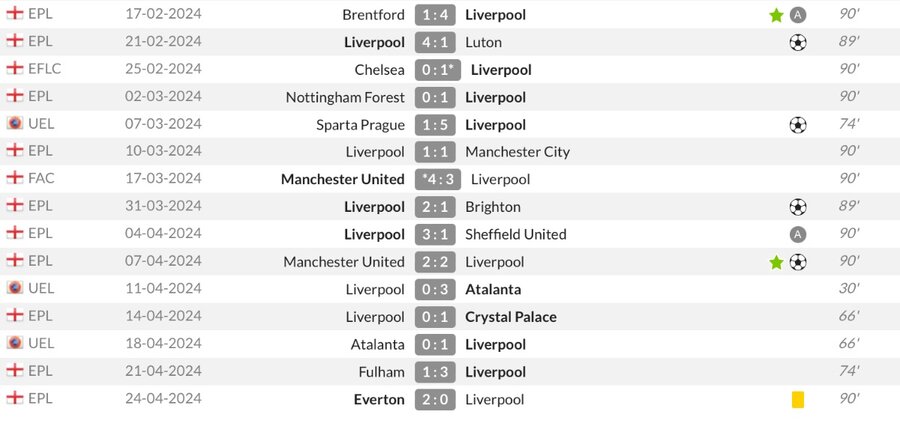Click the UEL competition logo beside 07-03-2024
The image size is (900, 432).
click(15, 123)
